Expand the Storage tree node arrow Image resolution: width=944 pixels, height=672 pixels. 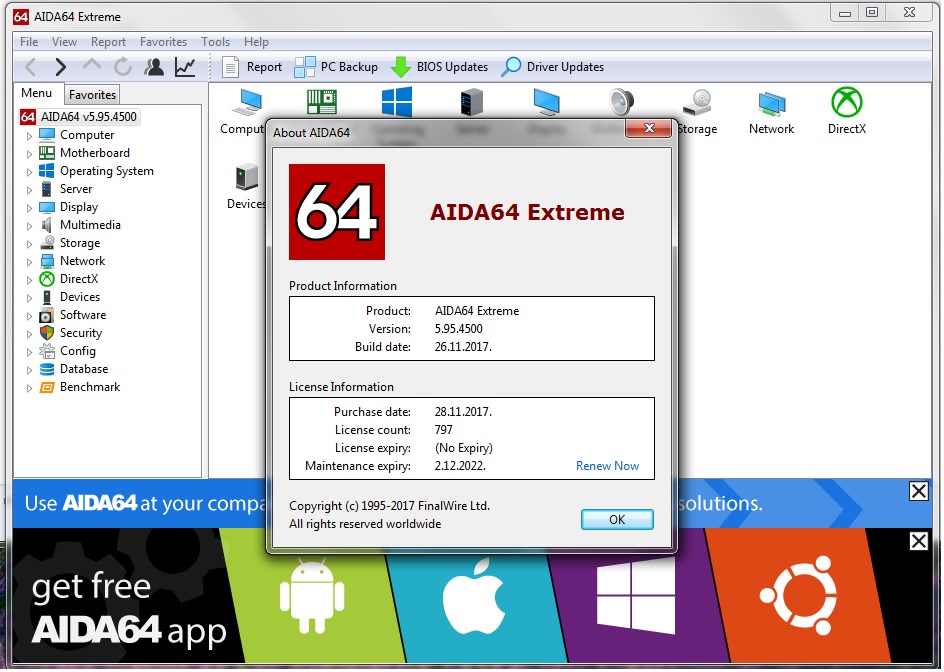tap(29, 244)
